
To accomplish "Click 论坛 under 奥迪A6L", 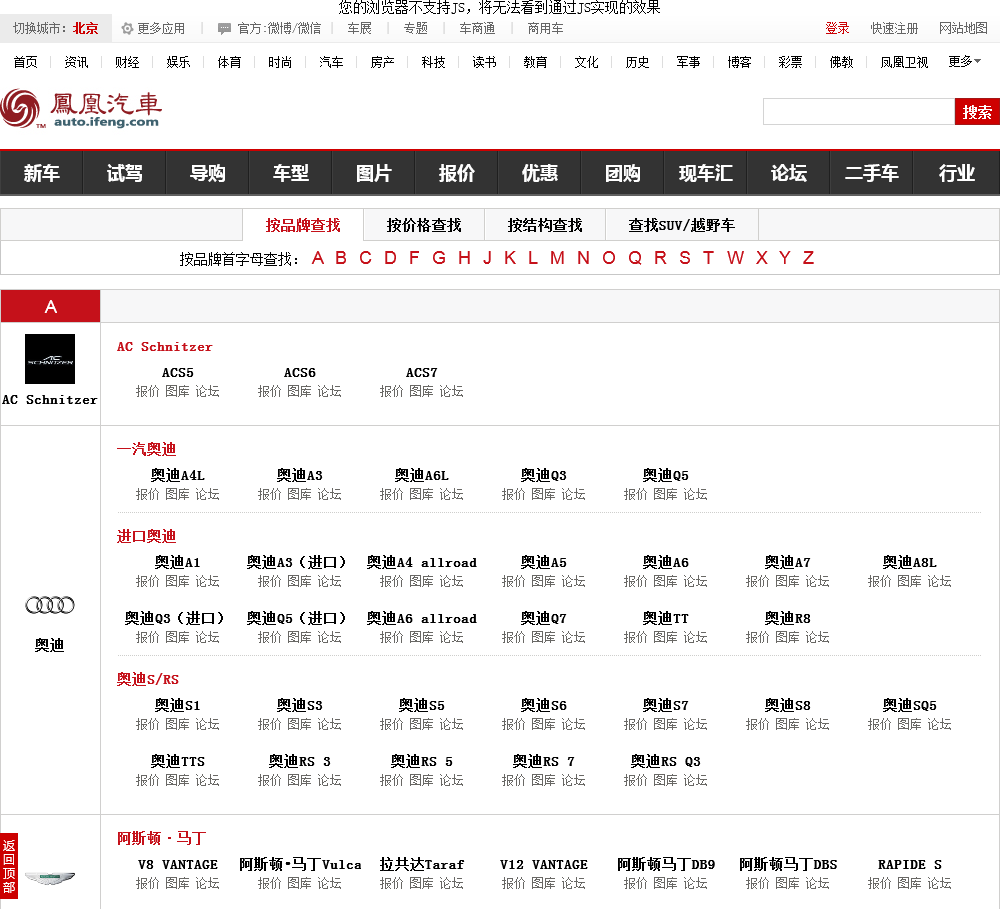I will click(451, 494).
